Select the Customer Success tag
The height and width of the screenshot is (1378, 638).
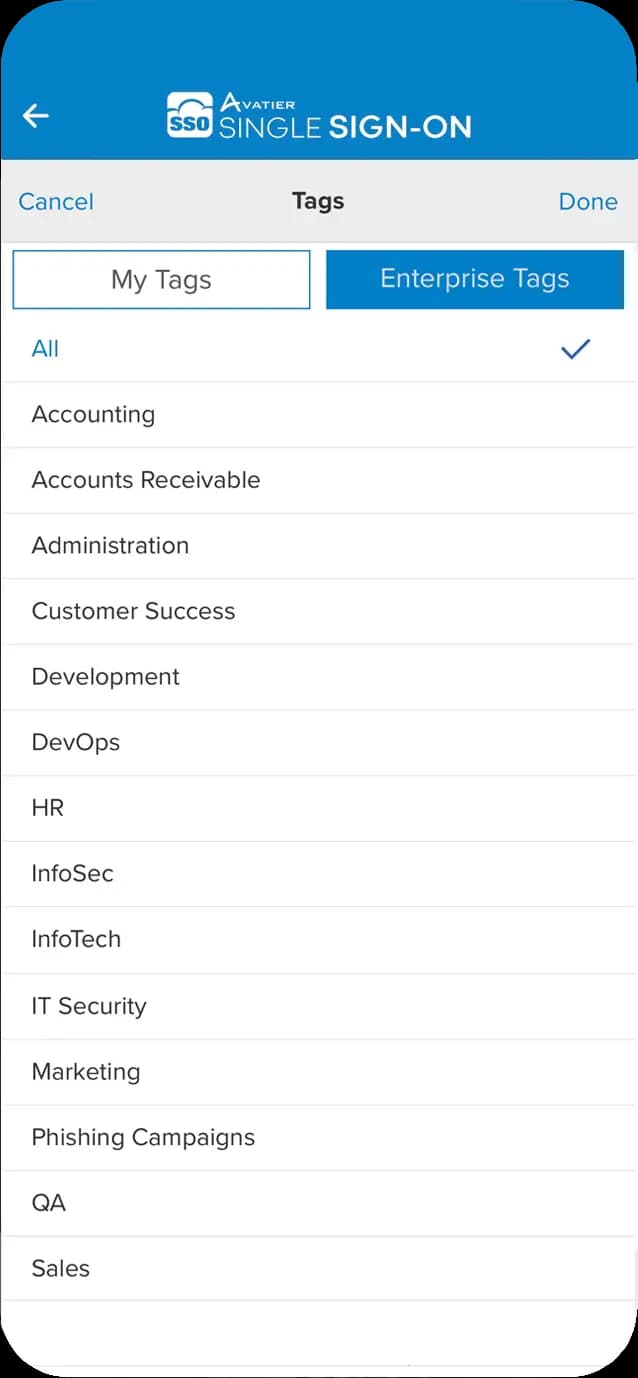coord(134,611)
